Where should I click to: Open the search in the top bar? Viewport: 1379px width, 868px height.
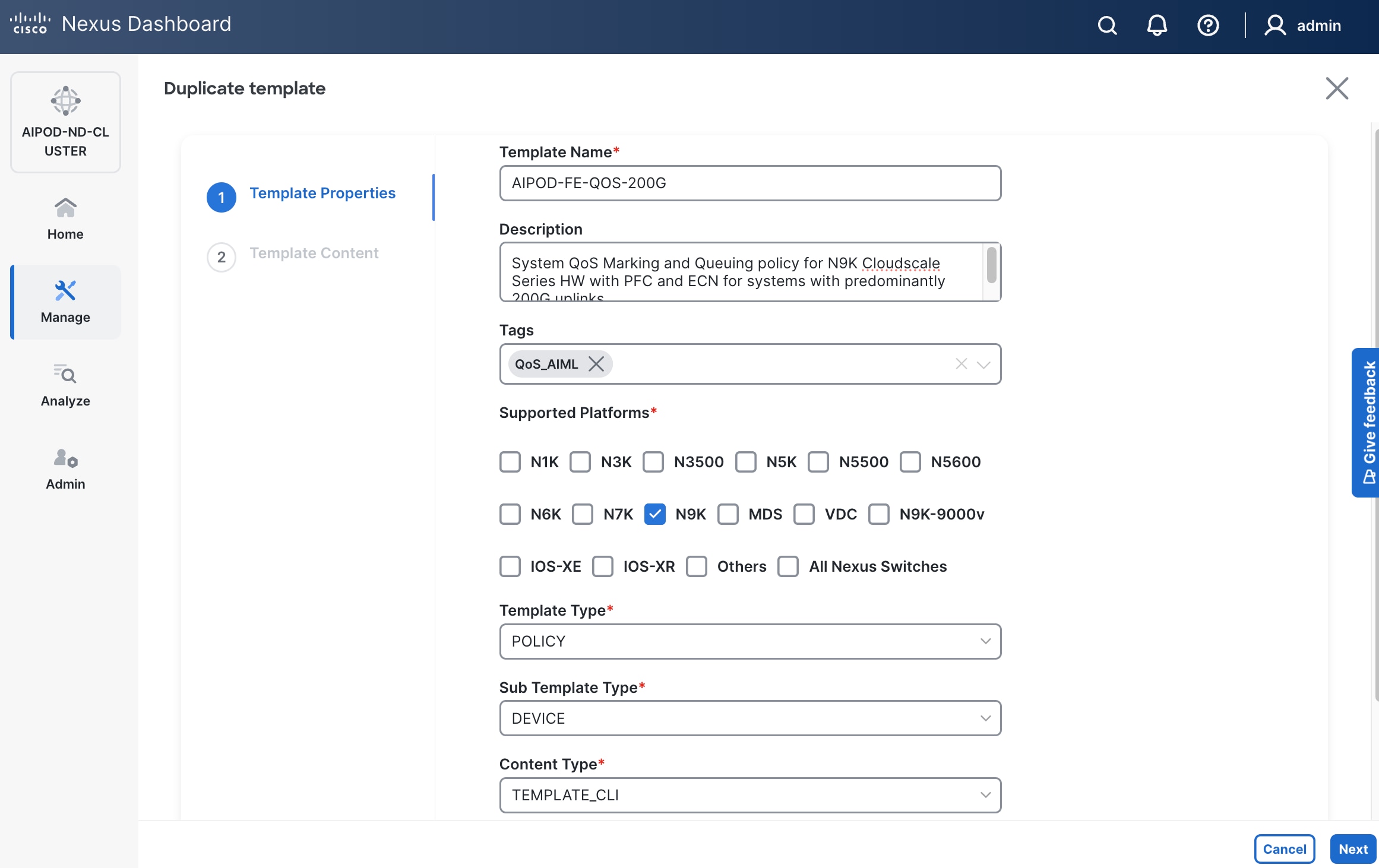(1107, 26)
